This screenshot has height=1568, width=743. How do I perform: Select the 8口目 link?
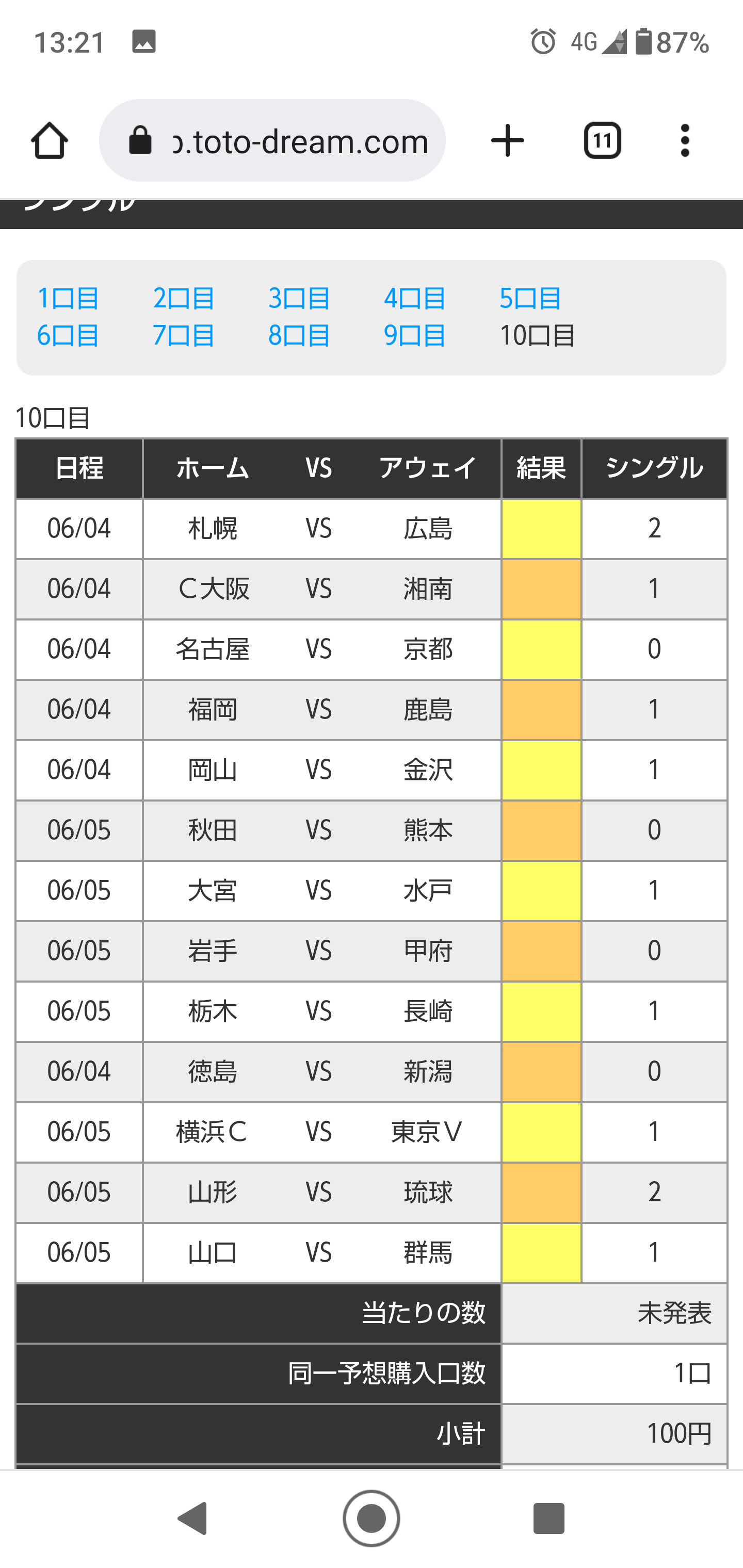pyautogui.click(x=300, y=335)
